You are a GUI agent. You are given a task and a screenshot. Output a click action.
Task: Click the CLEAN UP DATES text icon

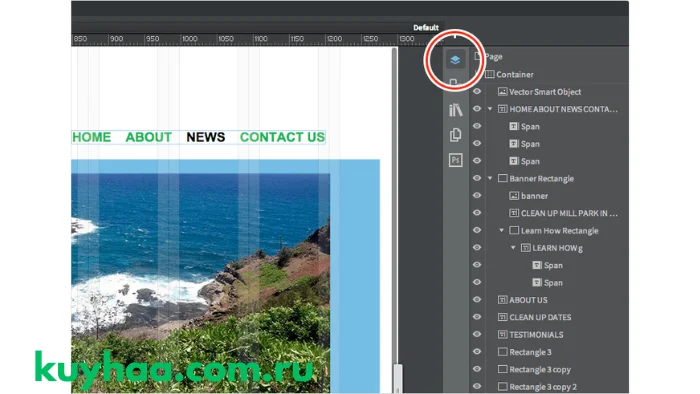pos(502,317)
